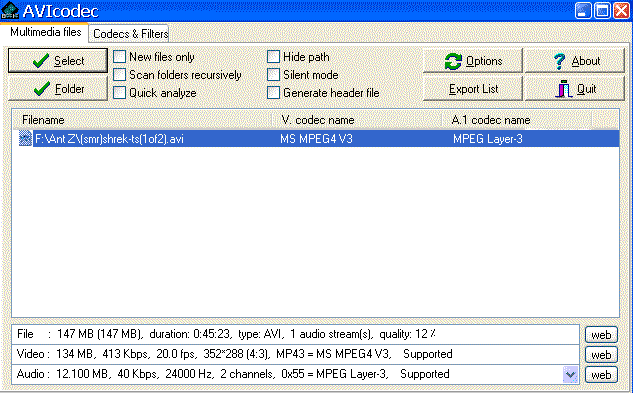Toggle Quick analyze checkbox
This screenshot has height=393, width=633.
[119, 92]
